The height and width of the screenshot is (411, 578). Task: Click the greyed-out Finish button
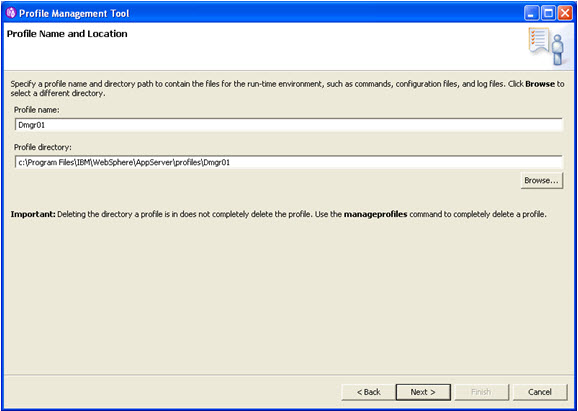point(481,392)
